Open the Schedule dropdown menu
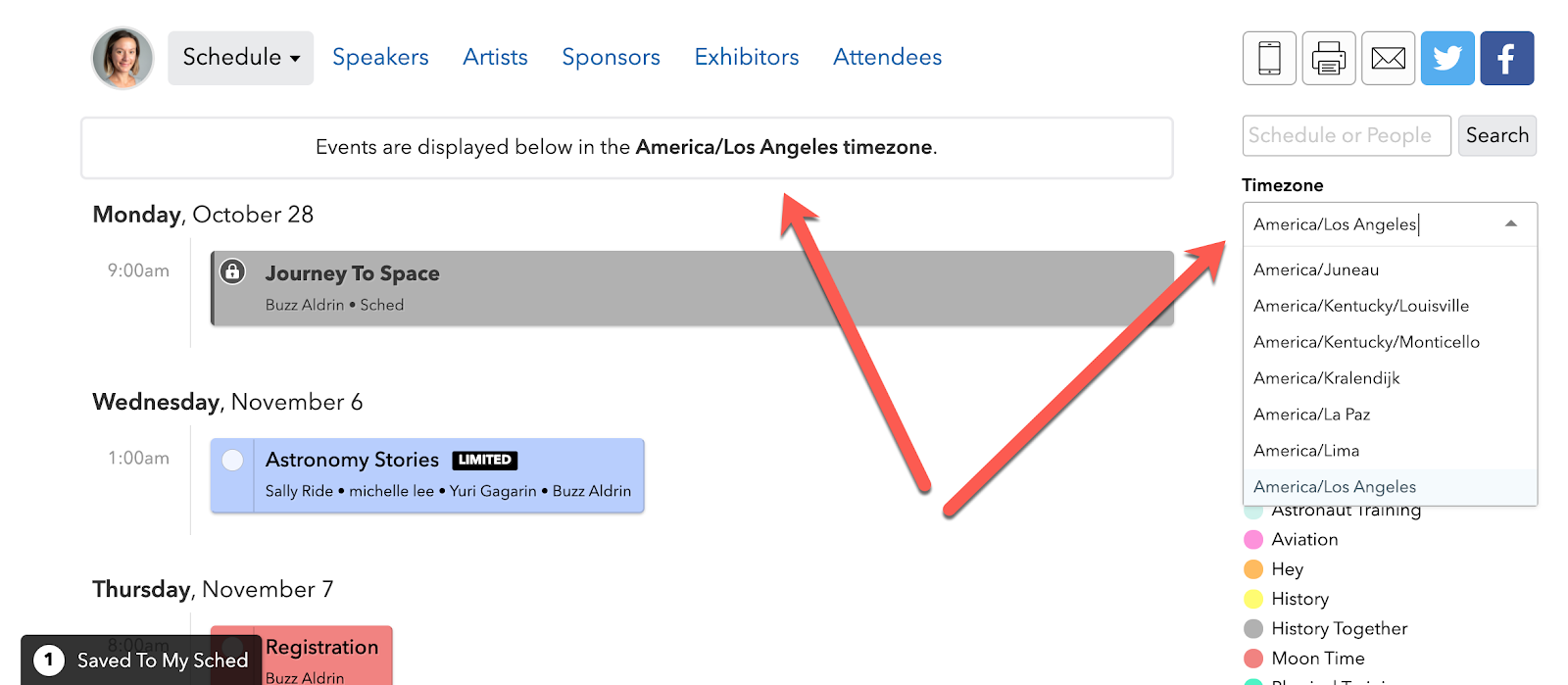The height and width of the screenshot is (685, 1568). pyautogui.click(x=240, y=58)
